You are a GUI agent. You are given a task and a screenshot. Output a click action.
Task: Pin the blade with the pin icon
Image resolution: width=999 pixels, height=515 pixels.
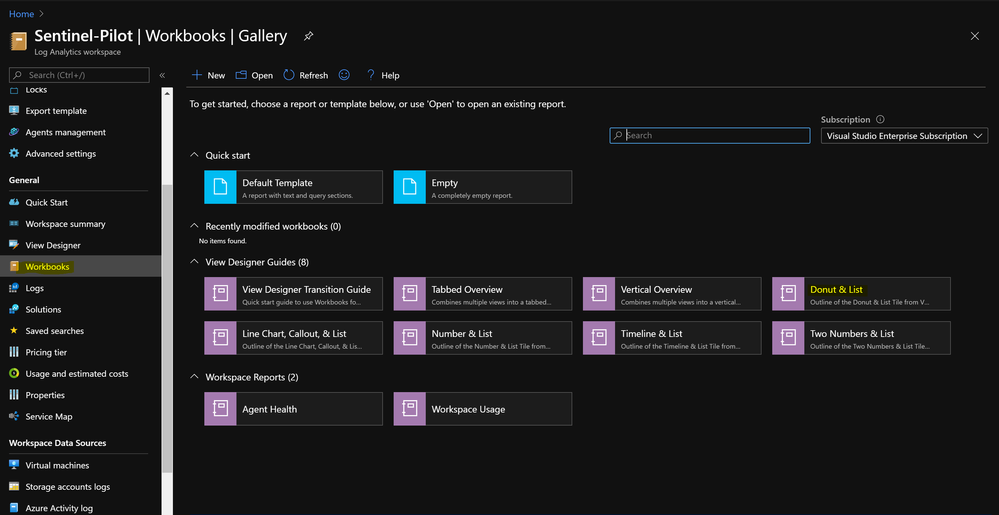coord(308,36)
